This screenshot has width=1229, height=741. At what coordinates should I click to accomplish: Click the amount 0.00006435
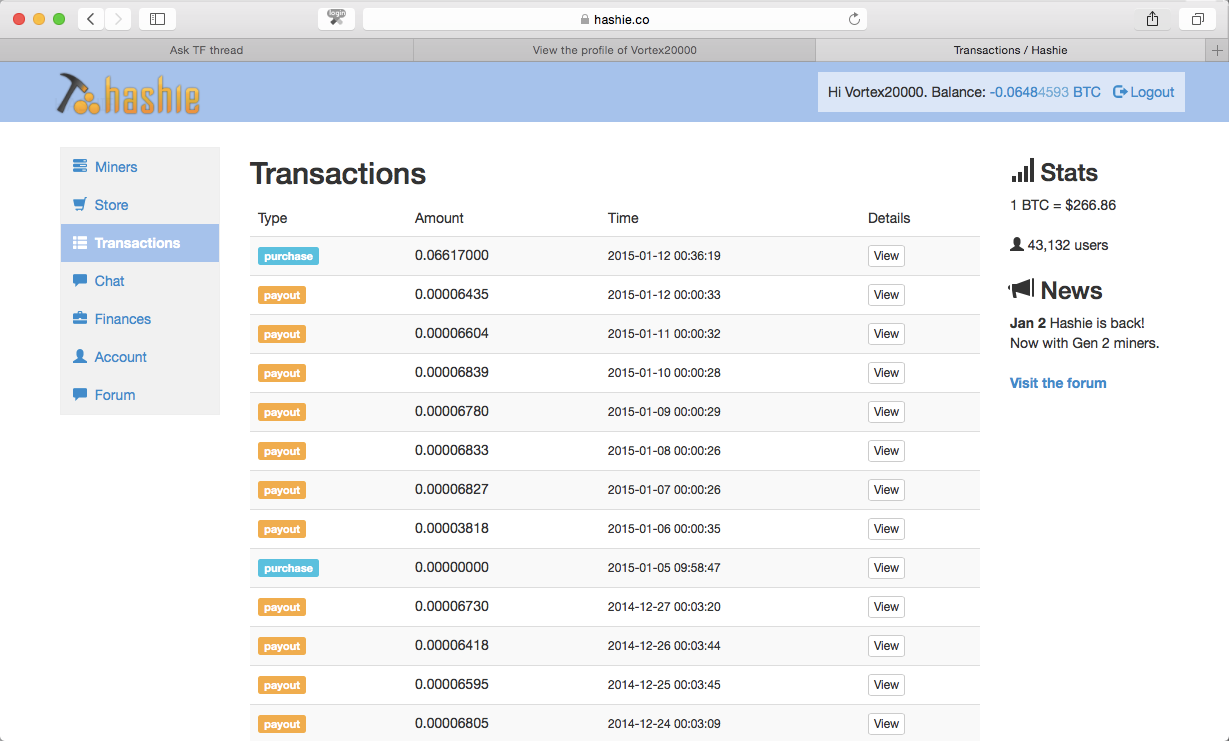click(452, 294)
